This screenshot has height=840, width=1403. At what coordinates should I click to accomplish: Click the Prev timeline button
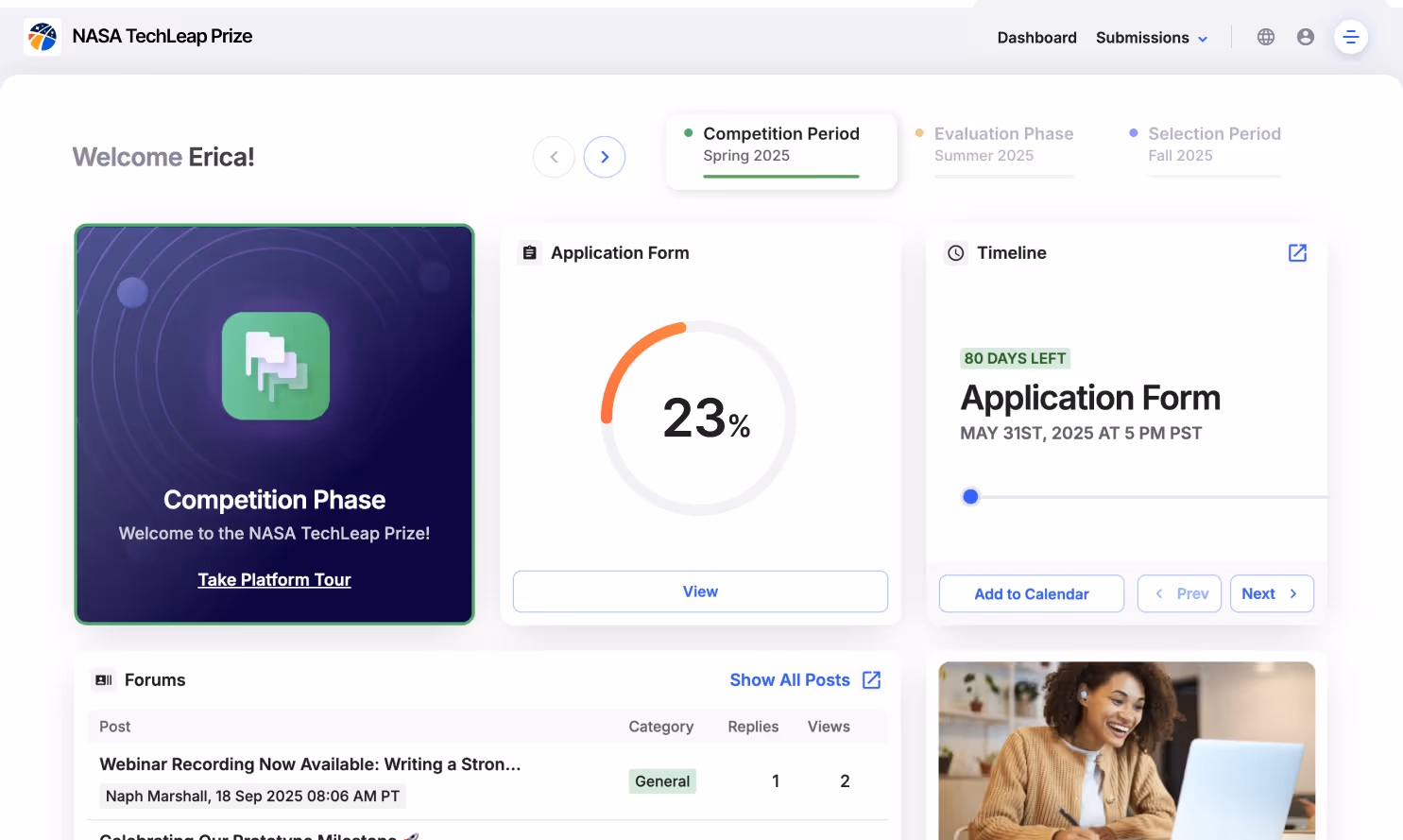[x=1179, y=593]
